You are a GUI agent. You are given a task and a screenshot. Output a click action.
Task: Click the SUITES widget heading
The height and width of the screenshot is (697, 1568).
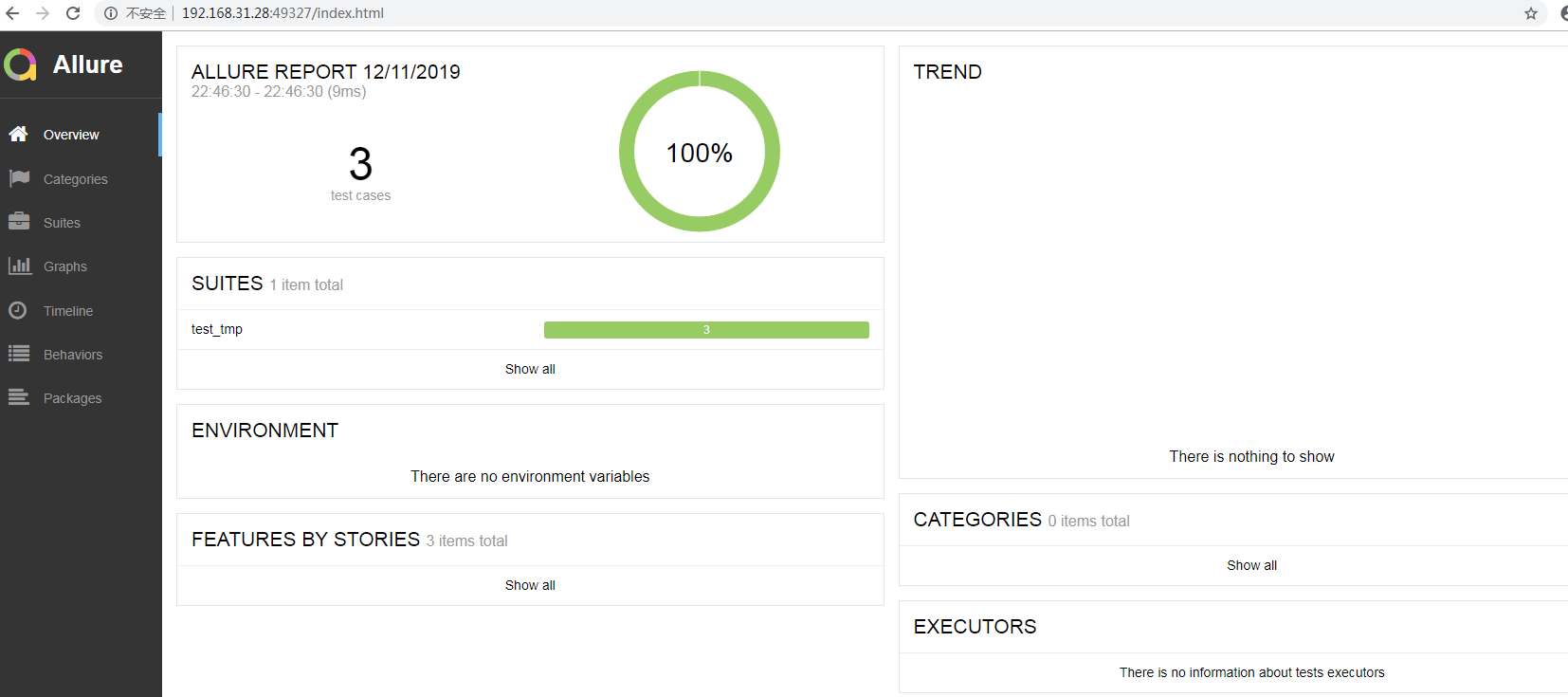coord(228,284)
